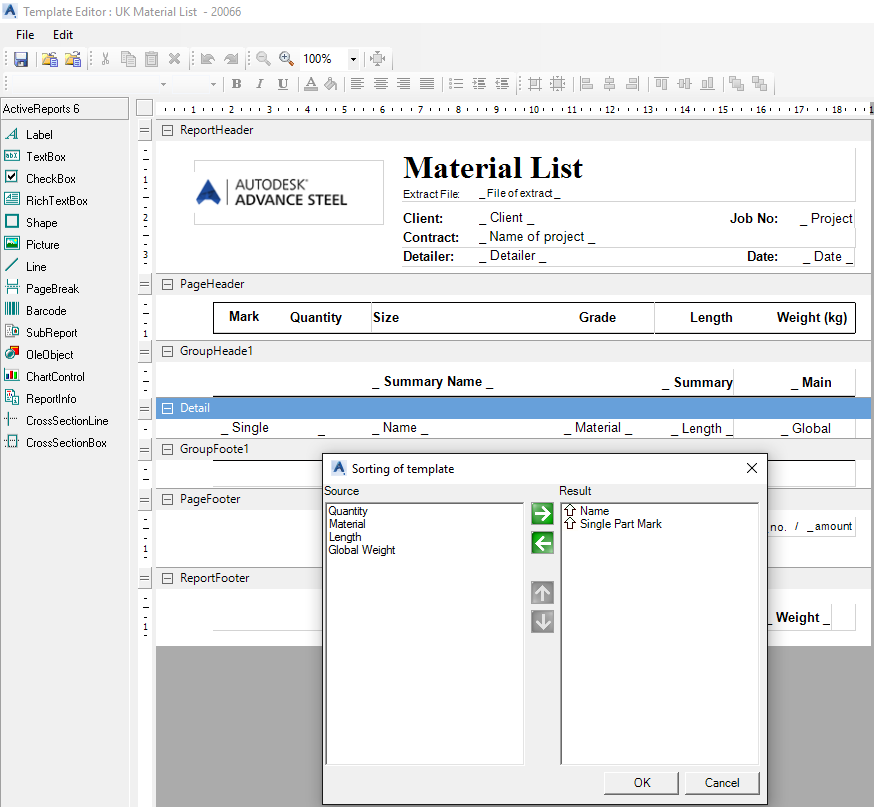The height and width of the screenshot is (807, 874).
Task: Collapse the ReportHeader section
Action: coord(168,129)
